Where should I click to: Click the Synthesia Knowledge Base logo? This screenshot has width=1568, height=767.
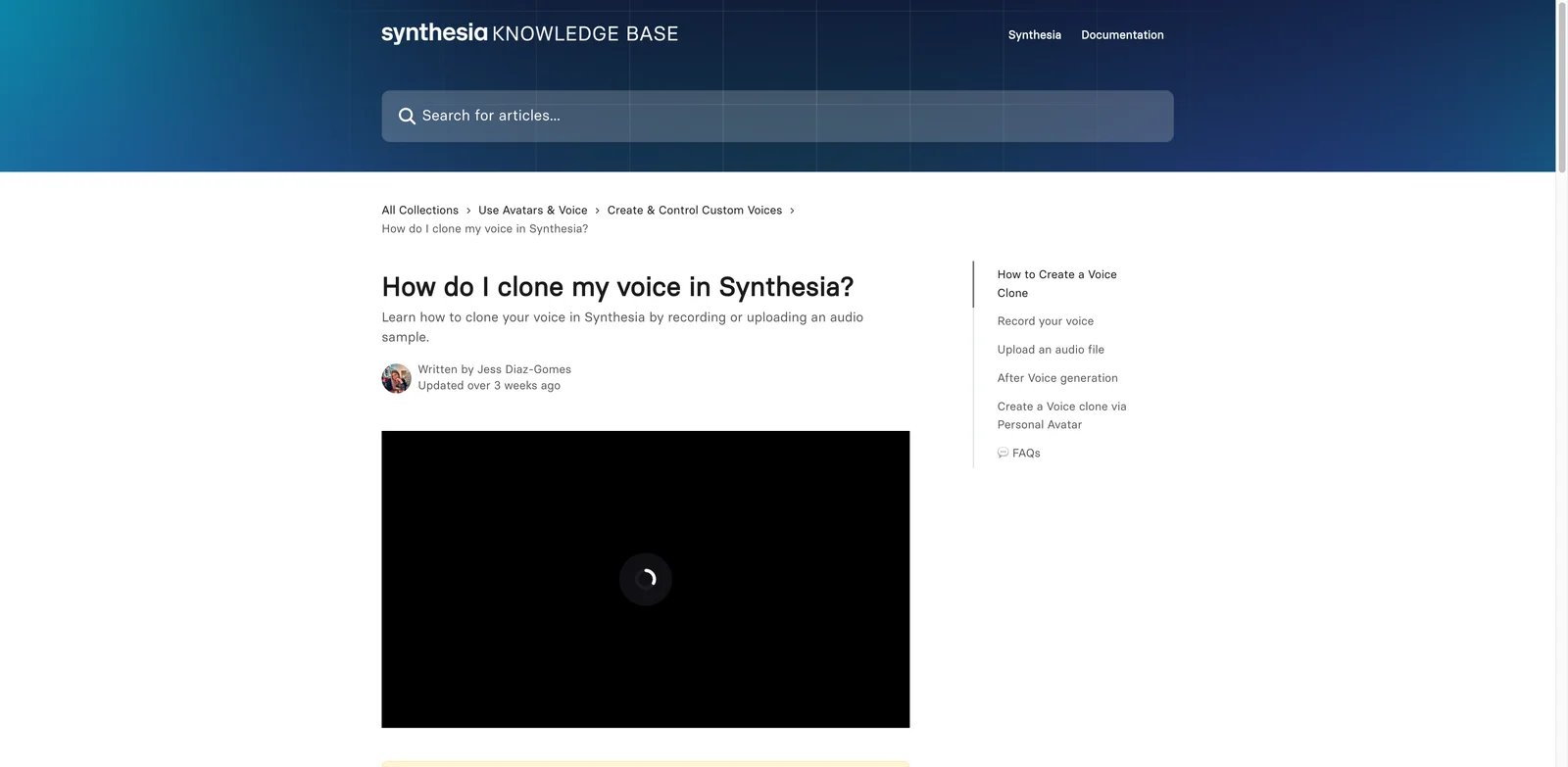coord(529,33)
